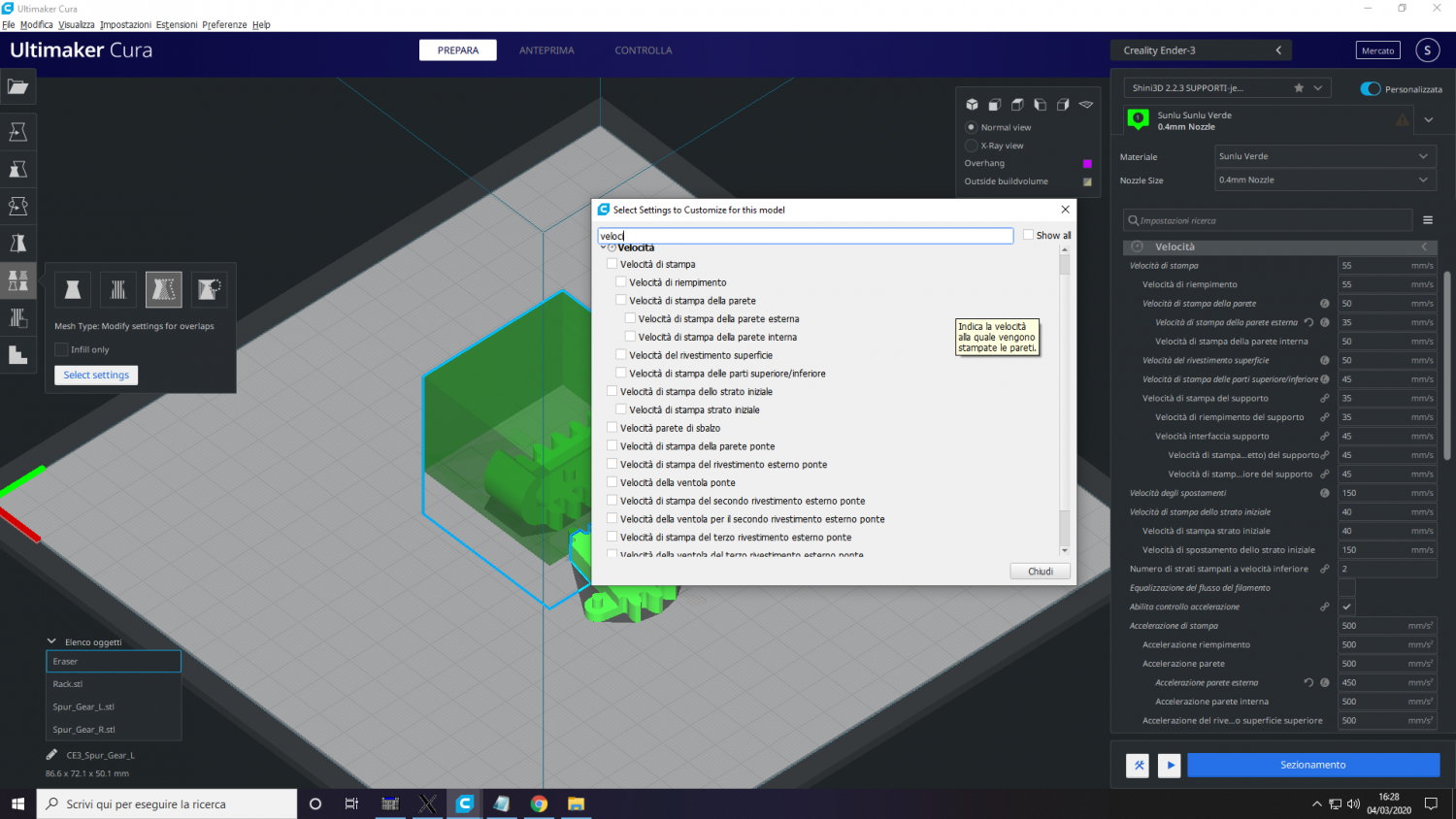
Task: Collapse the Velocità group in dialog
Action: (x=603, y=247)
